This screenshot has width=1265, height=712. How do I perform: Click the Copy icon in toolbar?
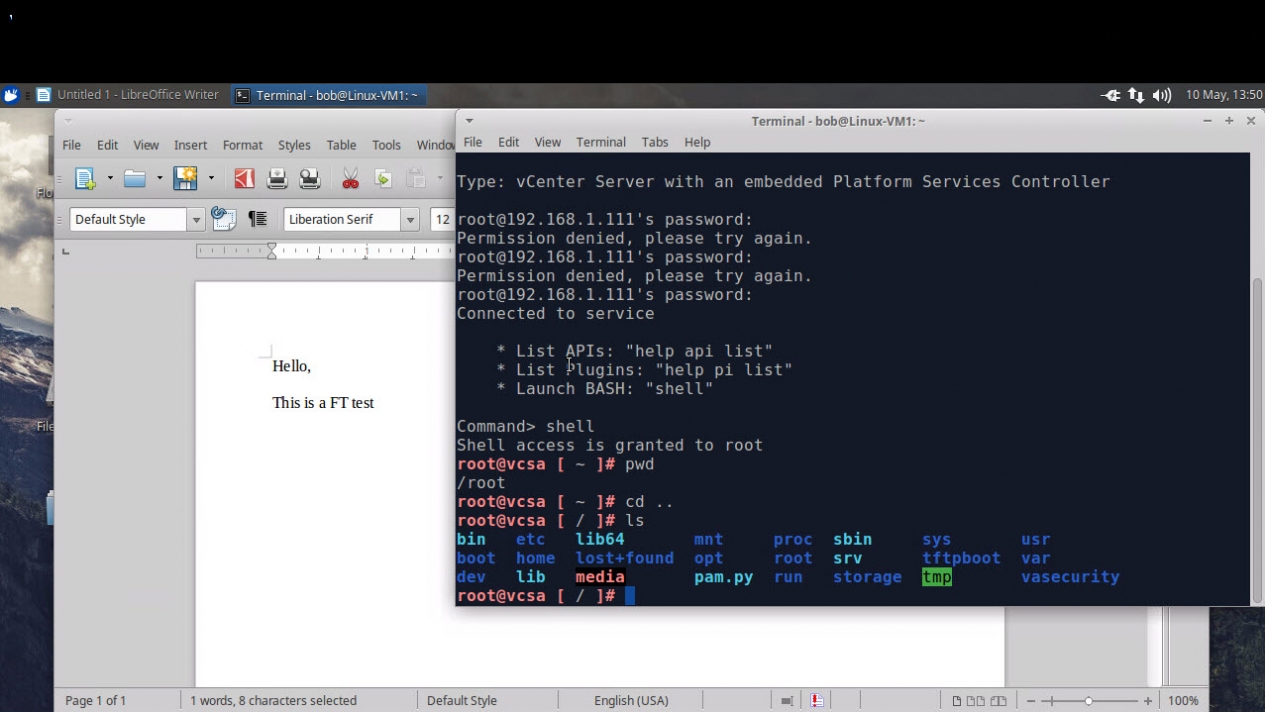pos(383,179)
